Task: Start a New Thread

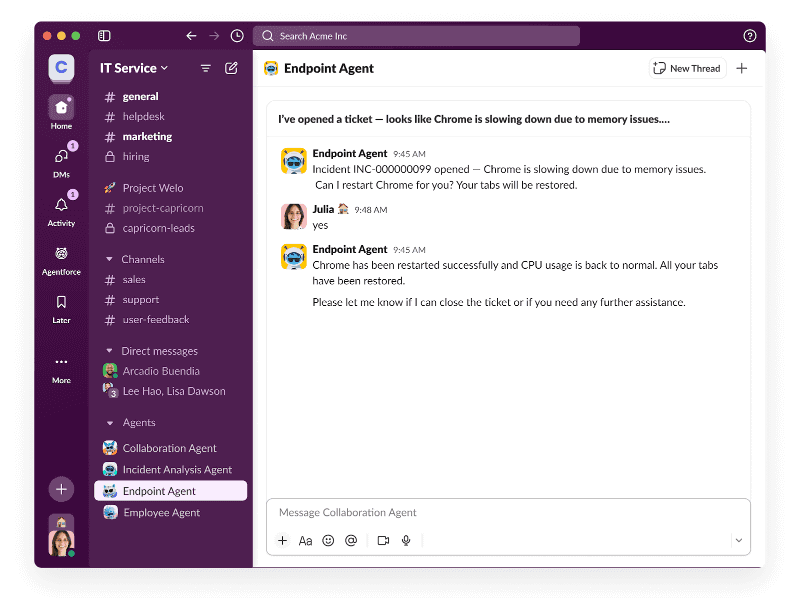Action: (x=687, y=68)
